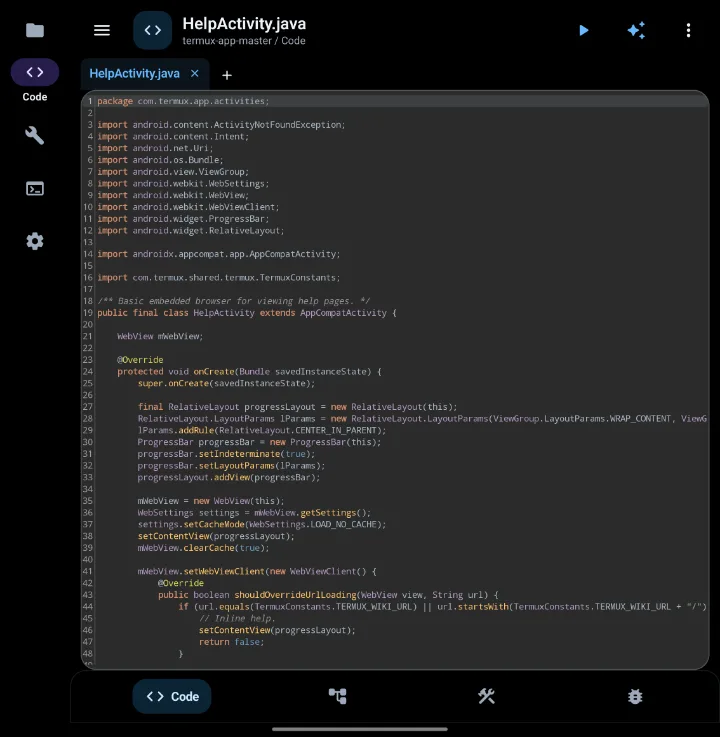This screenshot has height=737, width=720.
Task: Click line number 41 in the gutter
Action: (88, 571)
